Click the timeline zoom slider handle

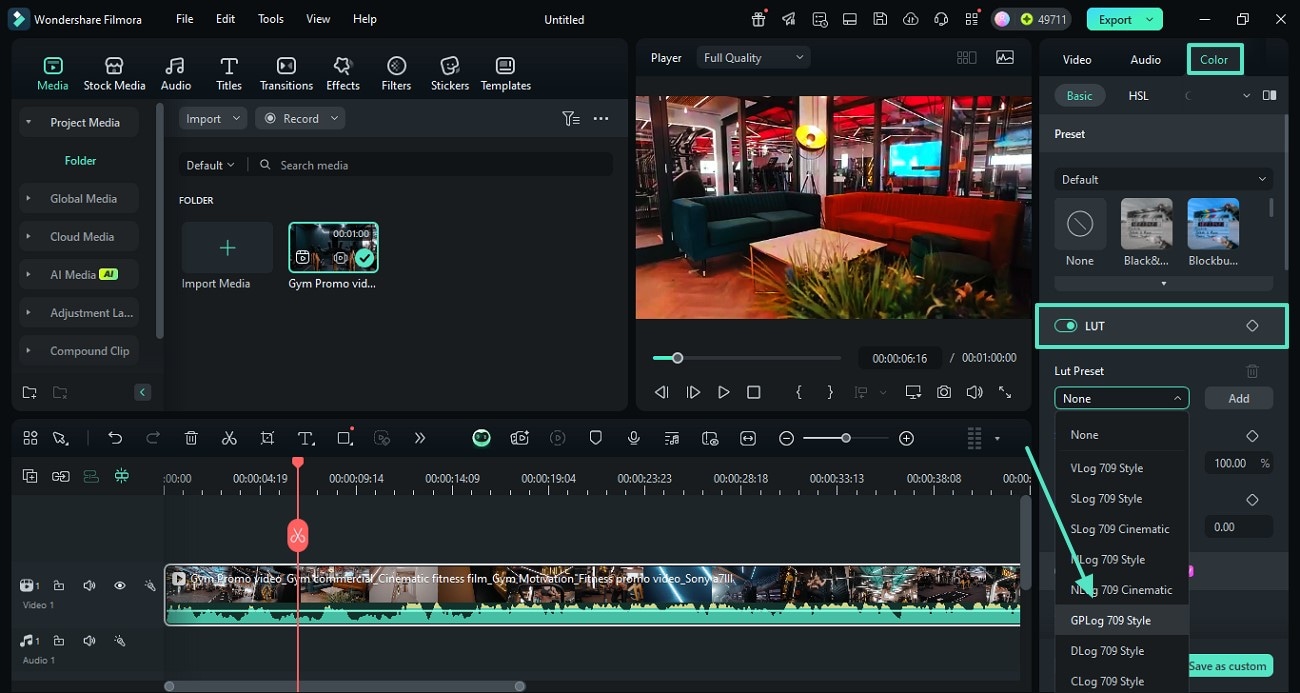click(846, 438)
